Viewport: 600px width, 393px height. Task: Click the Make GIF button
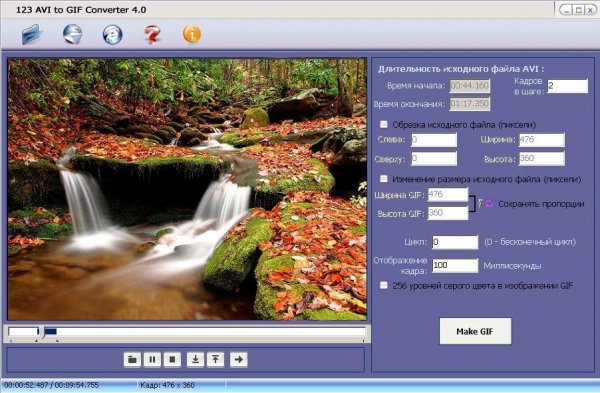[x=475, y=331]
